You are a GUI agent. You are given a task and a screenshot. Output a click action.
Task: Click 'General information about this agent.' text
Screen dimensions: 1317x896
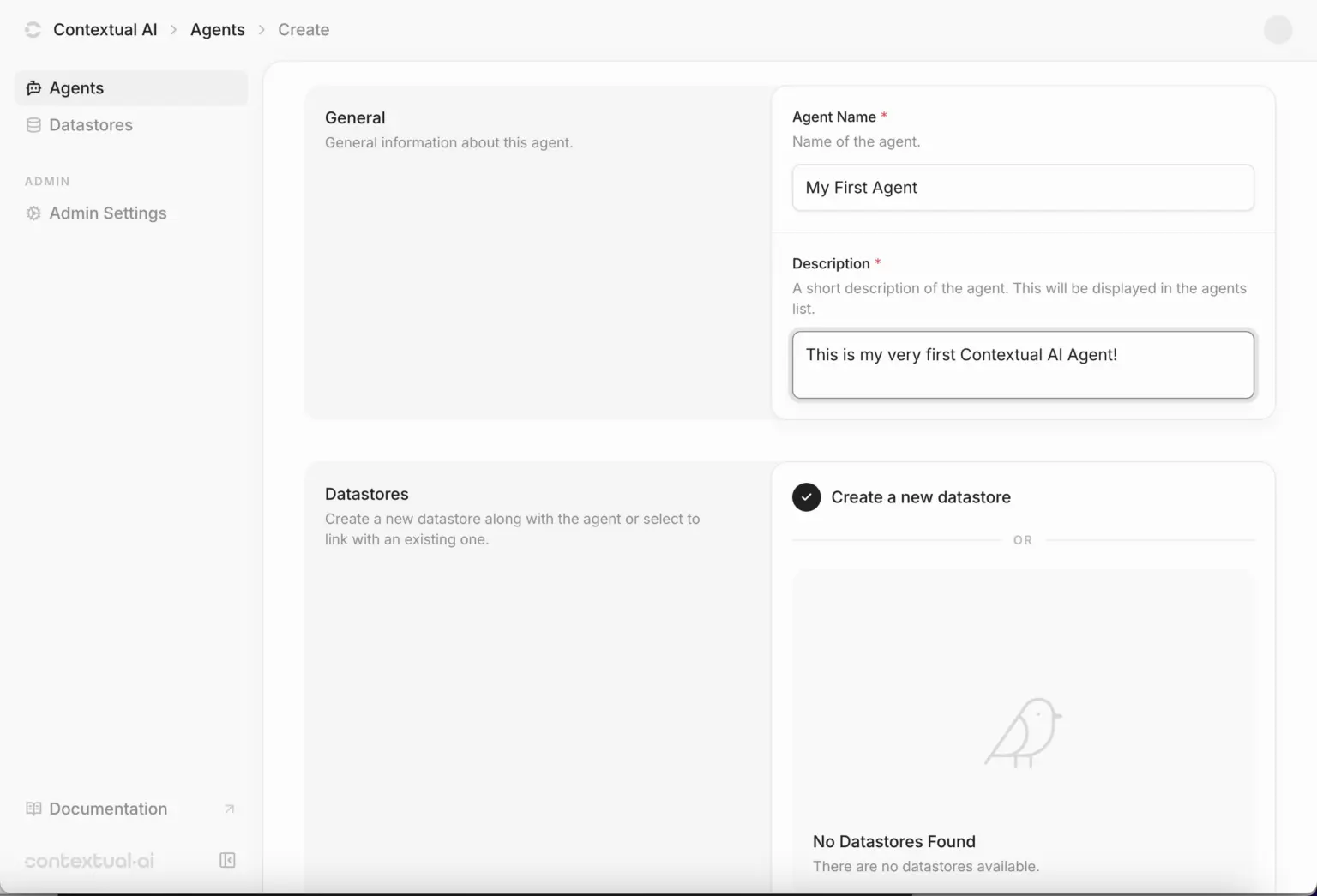(x=448, y=143)
